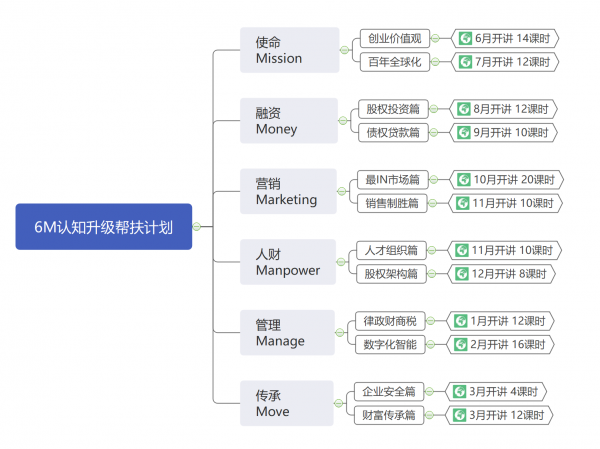Click green icon on 12月开讲 8课时 node
Viewport: 600px width, 449px height.
click(462, 273)
